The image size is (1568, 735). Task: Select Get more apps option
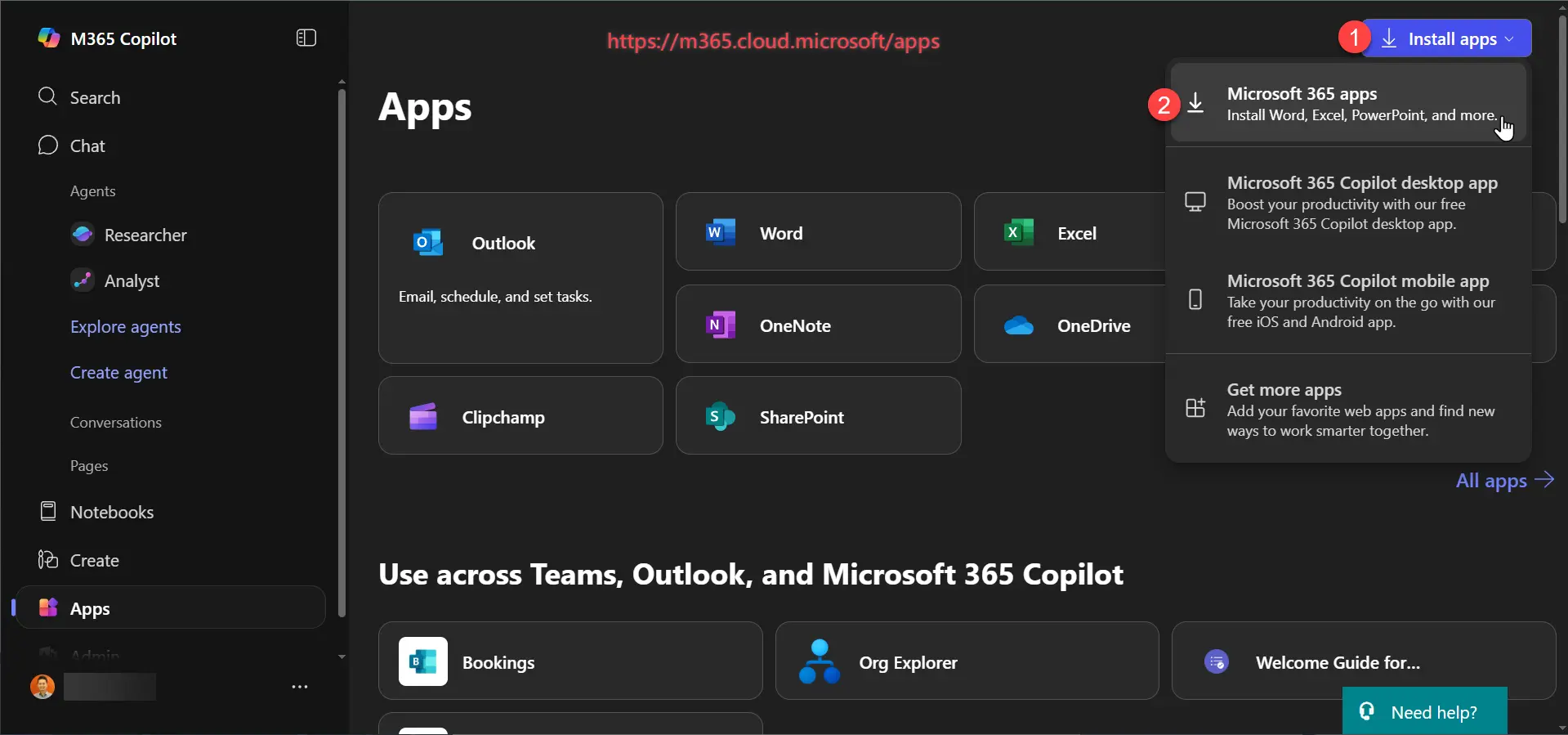click(x=1347, y=409)
